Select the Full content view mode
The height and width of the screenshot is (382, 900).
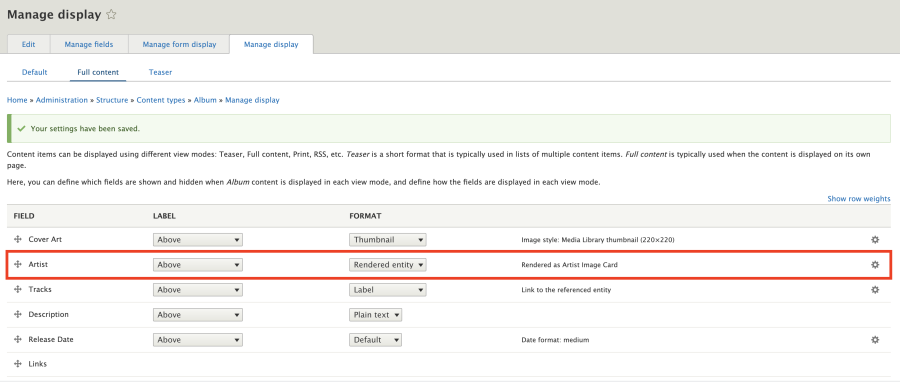pos(98,72)
